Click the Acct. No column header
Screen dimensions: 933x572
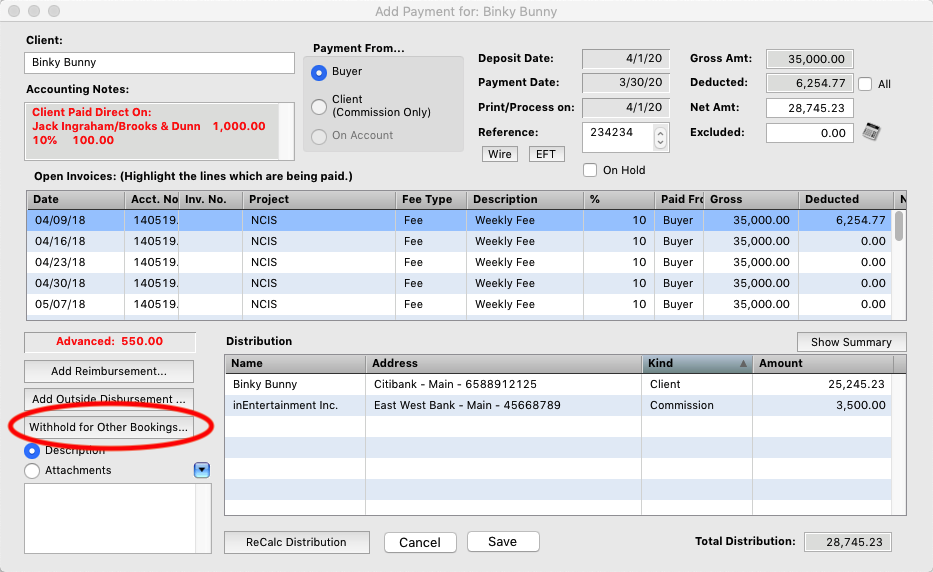[152, 199]
